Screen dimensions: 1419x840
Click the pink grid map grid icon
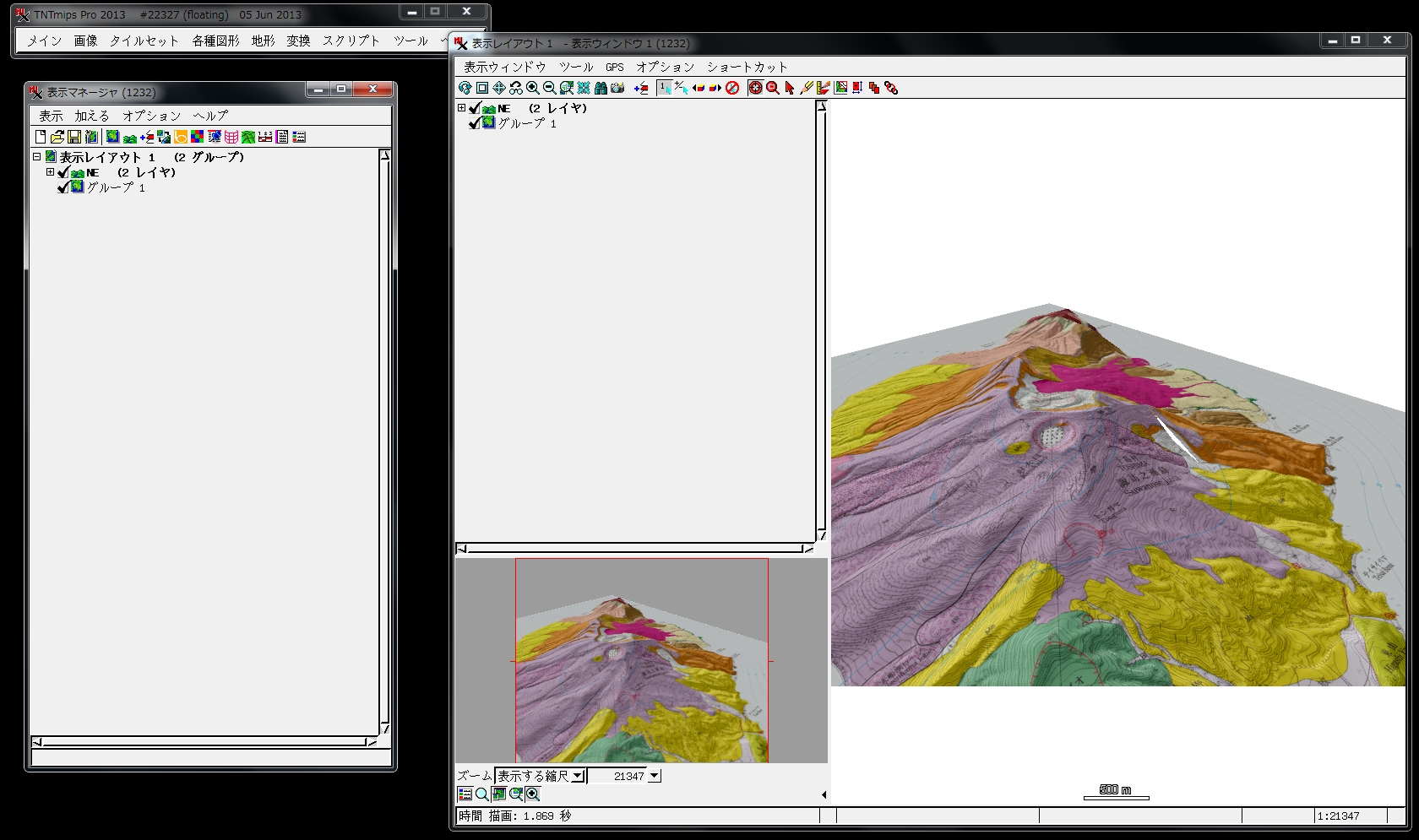tap(231, 137)
